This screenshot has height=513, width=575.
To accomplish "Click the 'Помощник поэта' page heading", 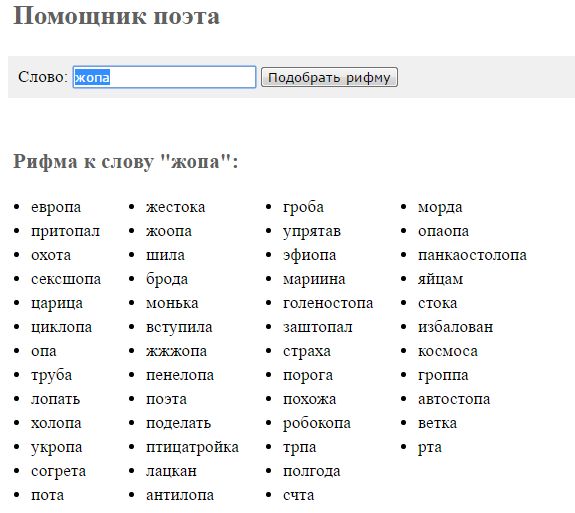I will 116,16.
